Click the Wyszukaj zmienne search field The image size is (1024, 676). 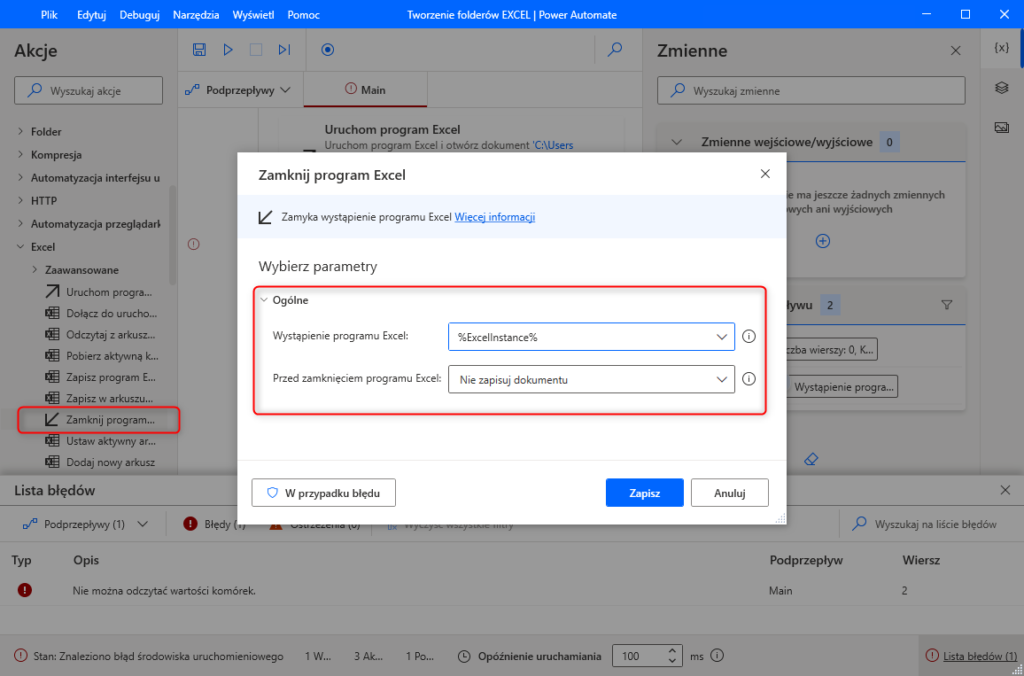[811, 91]
